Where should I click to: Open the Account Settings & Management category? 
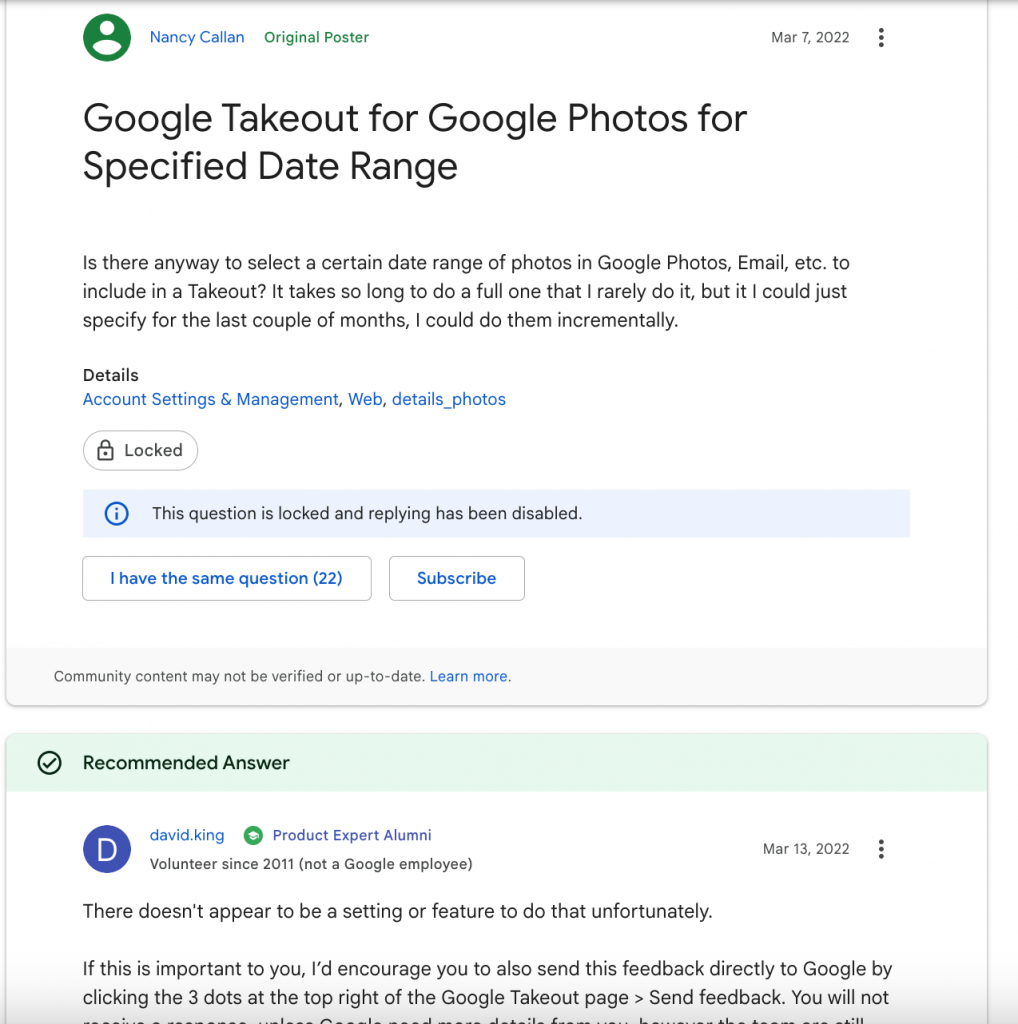(210, 399)
